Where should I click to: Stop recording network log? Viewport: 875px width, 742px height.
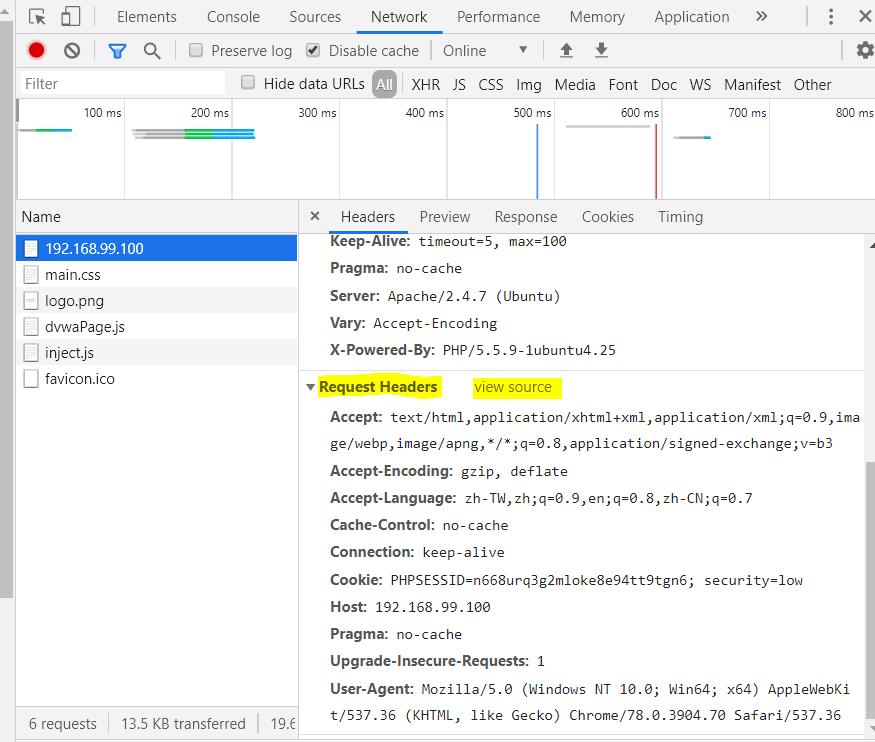pos(36,51)
